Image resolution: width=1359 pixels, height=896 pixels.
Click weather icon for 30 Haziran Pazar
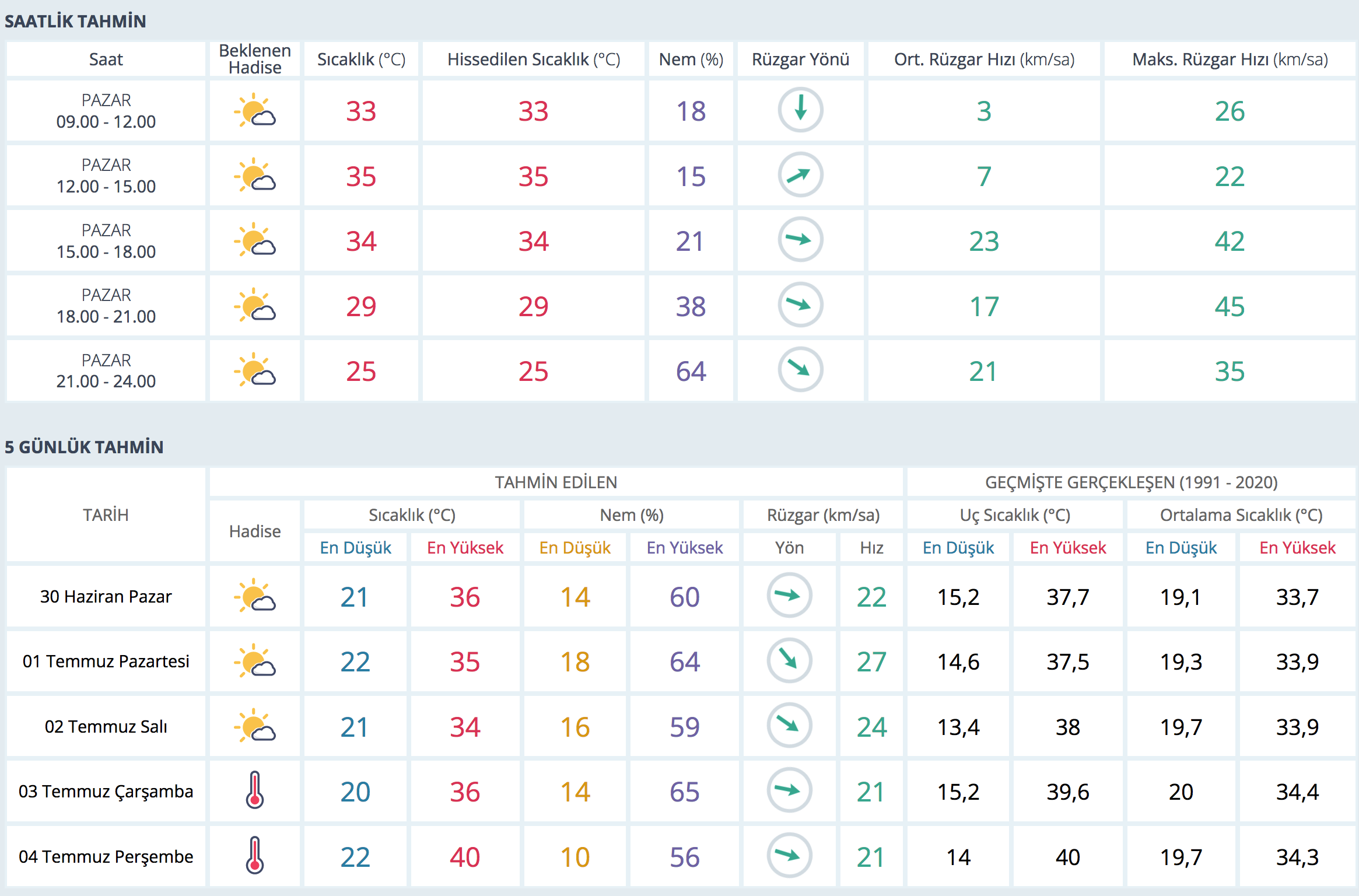(x=255, y=596)
